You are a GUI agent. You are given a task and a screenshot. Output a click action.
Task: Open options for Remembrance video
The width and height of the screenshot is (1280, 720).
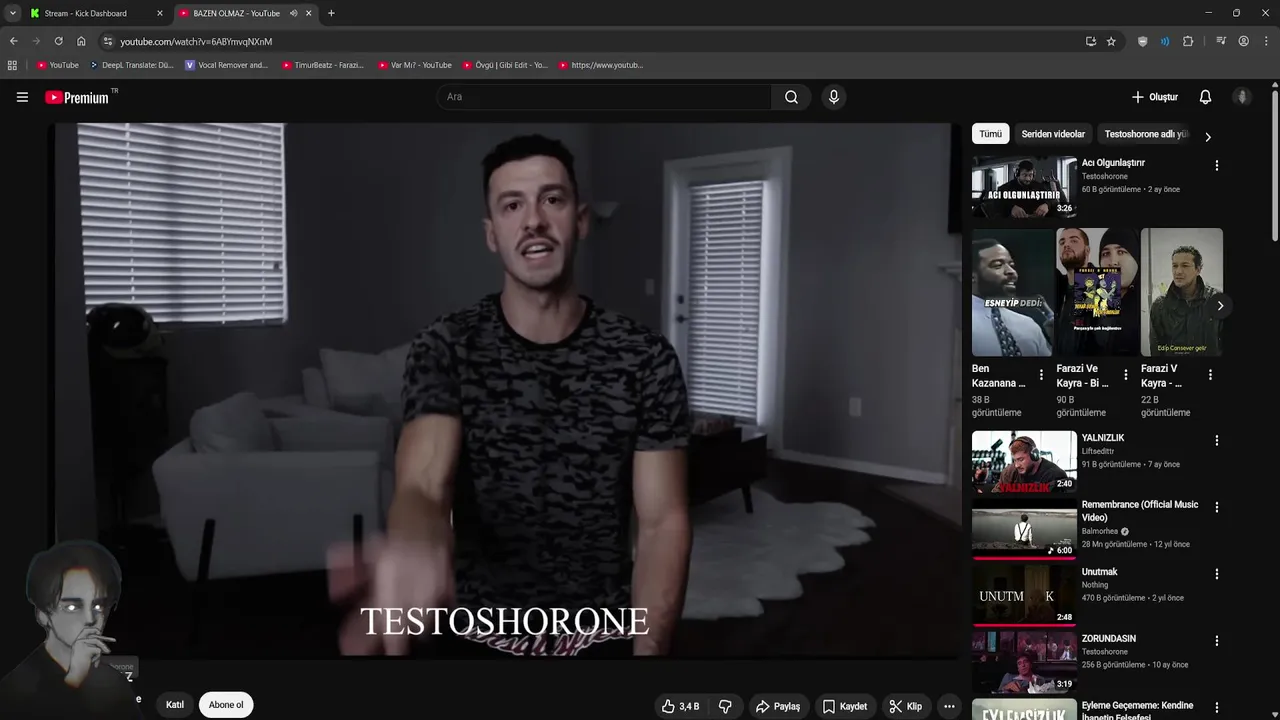1217,507
